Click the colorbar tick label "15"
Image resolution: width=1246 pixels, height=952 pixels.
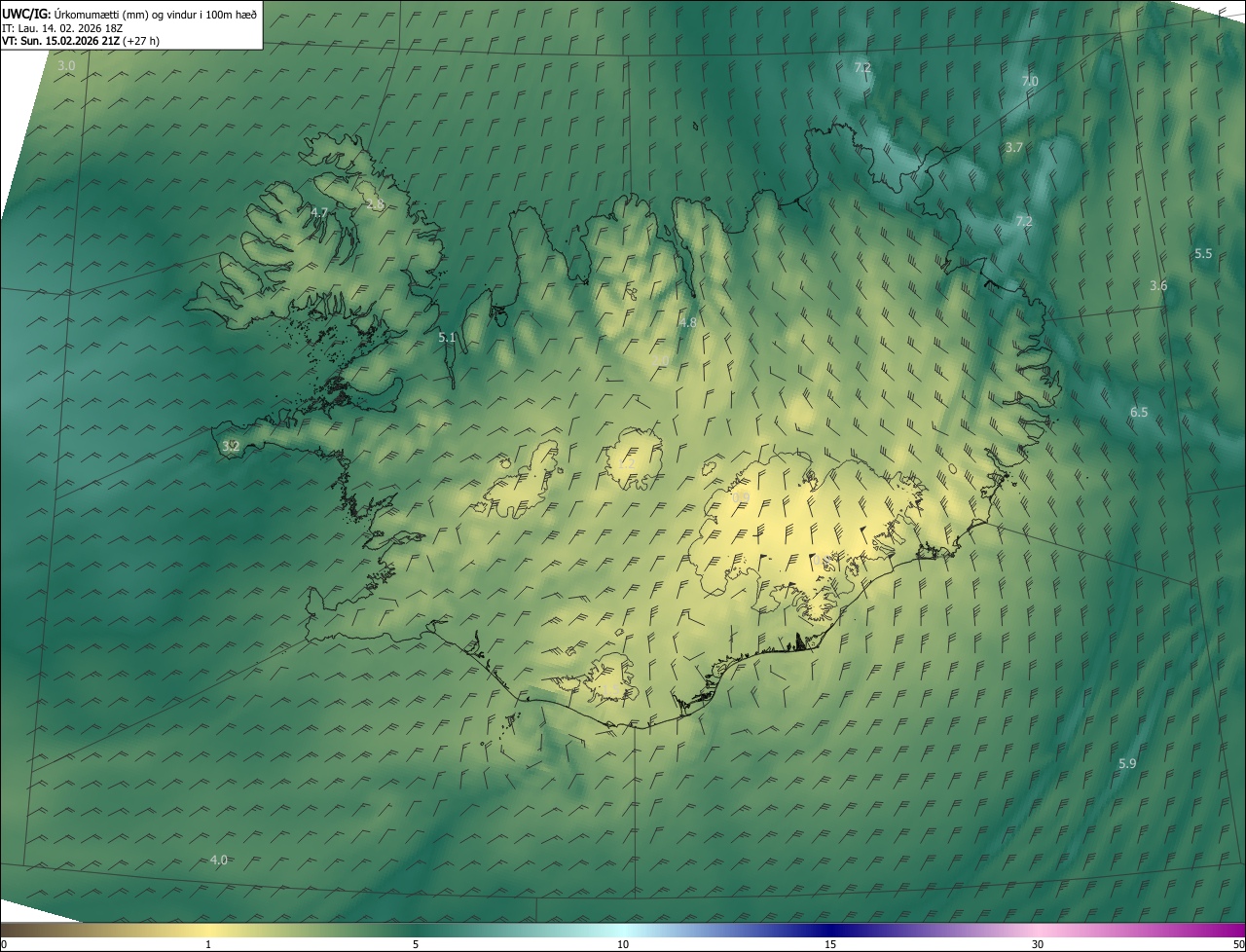coord(830,944)
